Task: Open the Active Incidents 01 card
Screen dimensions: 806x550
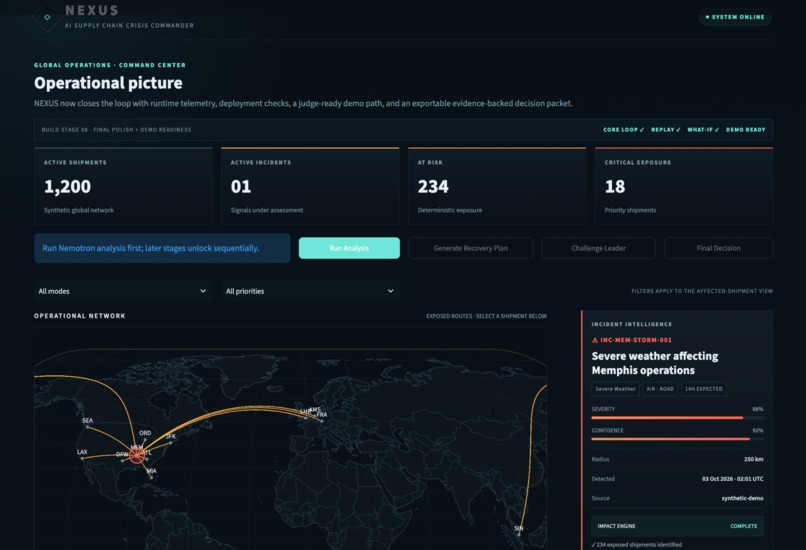Action: (310, 186)
